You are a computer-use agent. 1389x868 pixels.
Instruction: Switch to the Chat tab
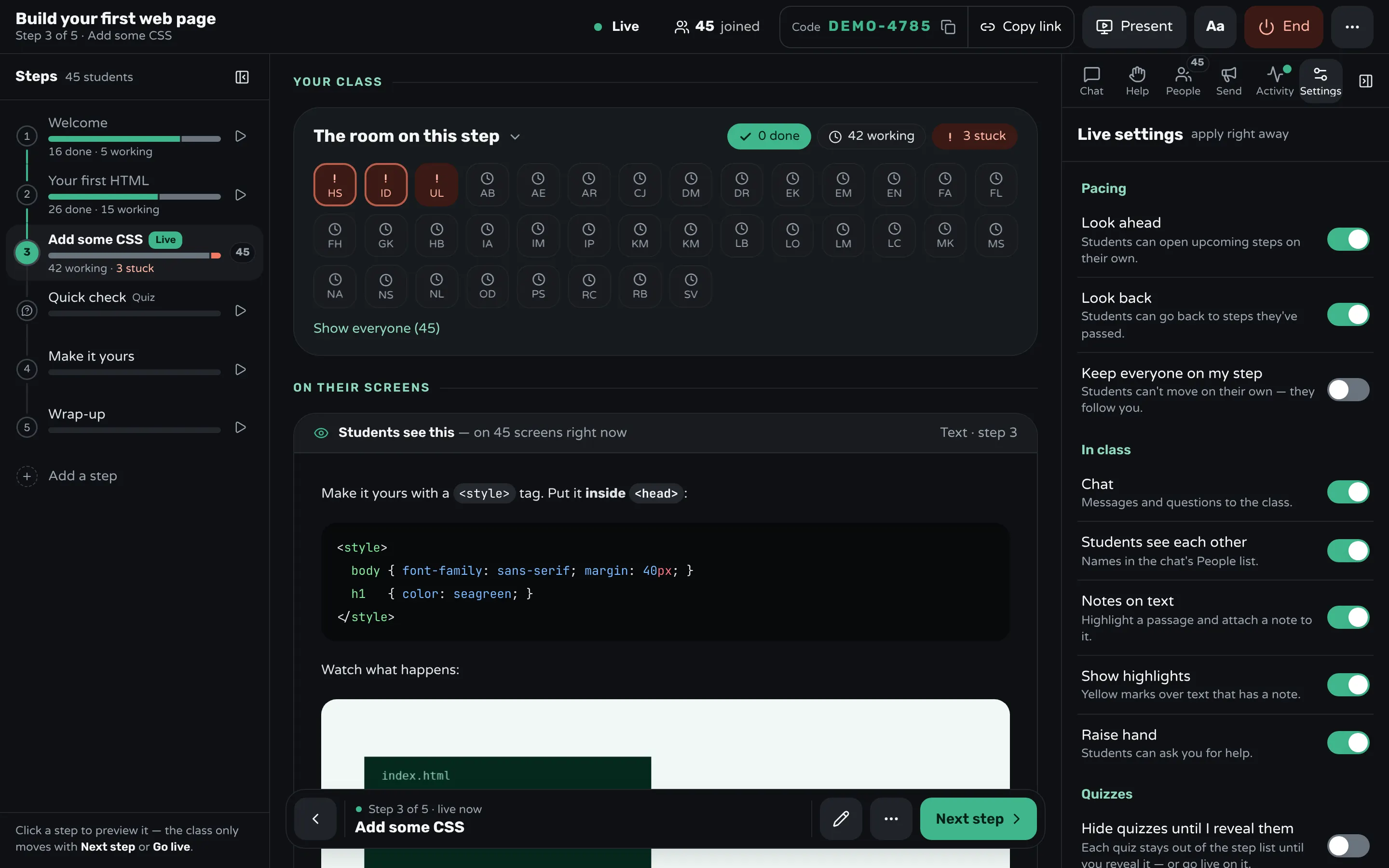[1091, 81]
